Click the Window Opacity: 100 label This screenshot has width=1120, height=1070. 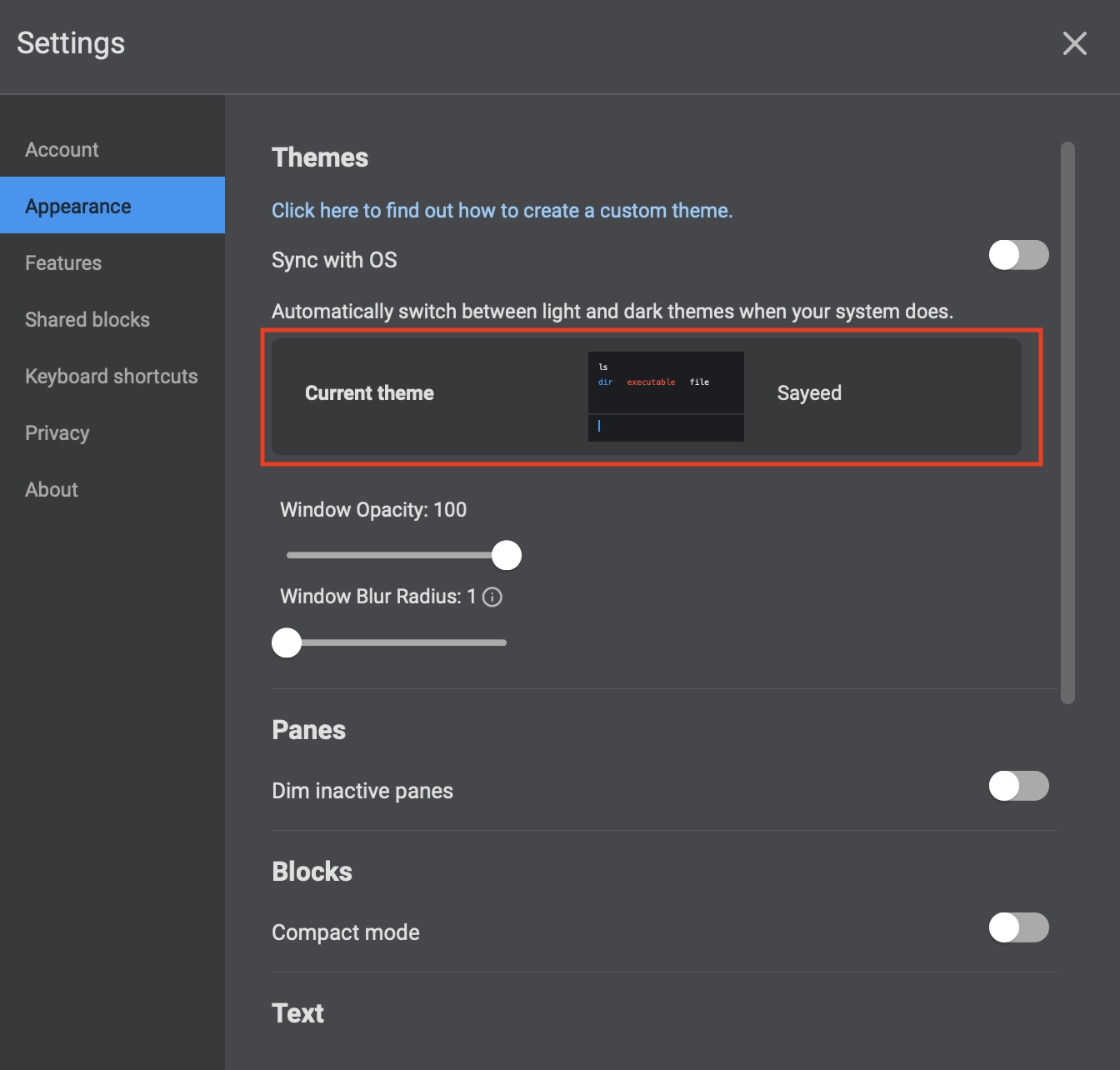pyautogui.click(x=373, y=510)
